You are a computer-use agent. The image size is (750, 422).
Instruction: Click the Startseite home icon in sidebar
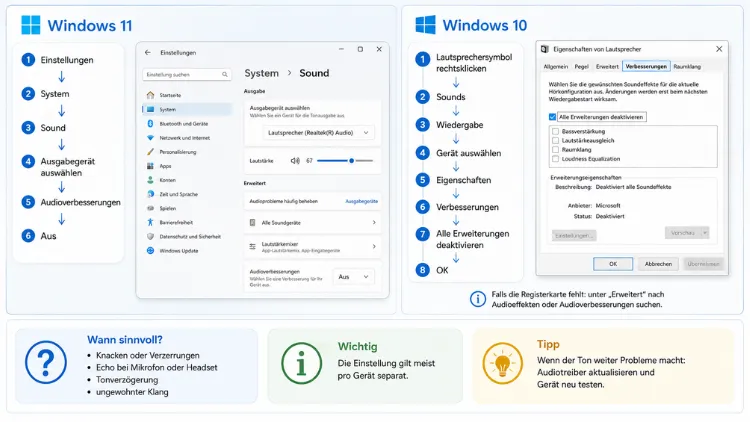tap(150, 95)
